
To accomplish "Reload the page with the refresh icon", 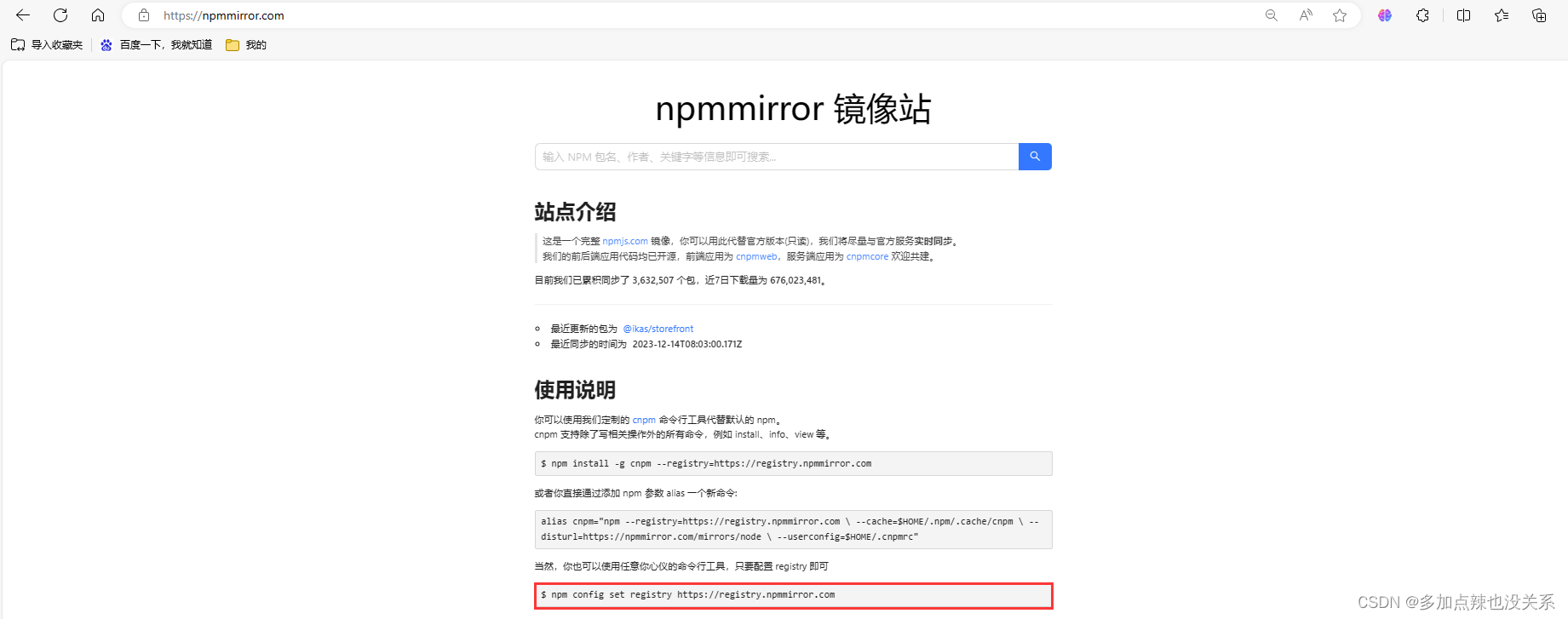I will tap(60, 15).
